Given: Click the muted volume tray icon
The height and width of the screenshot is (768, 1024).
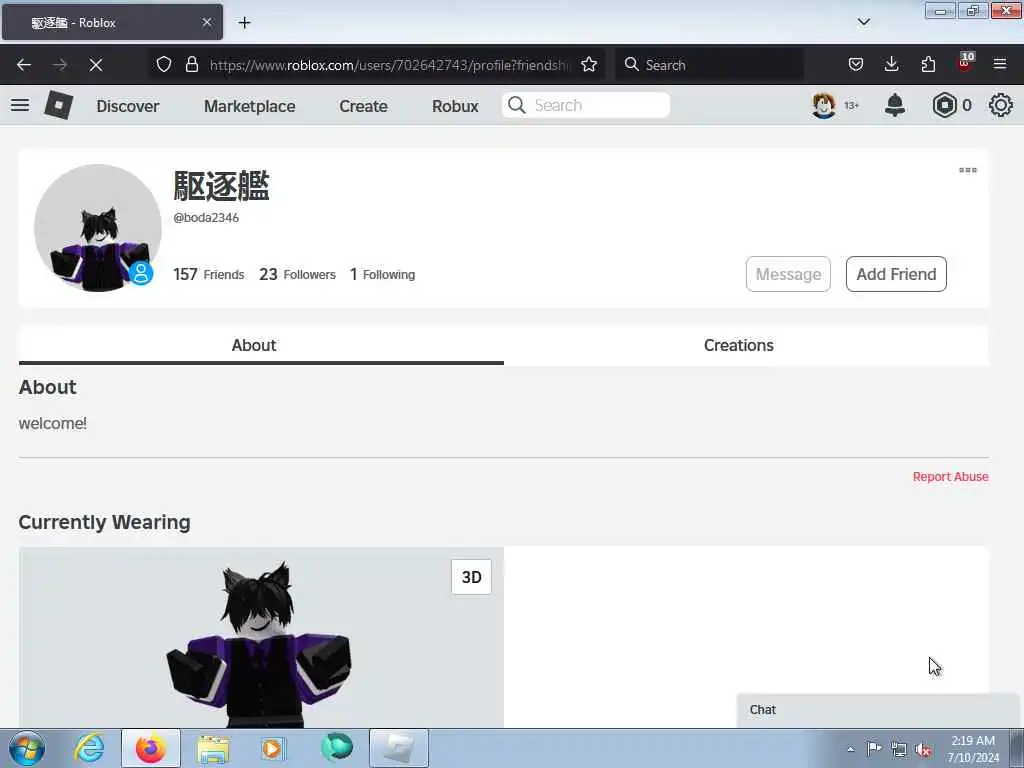Looking at the screenshot, I should click(924, 750).
